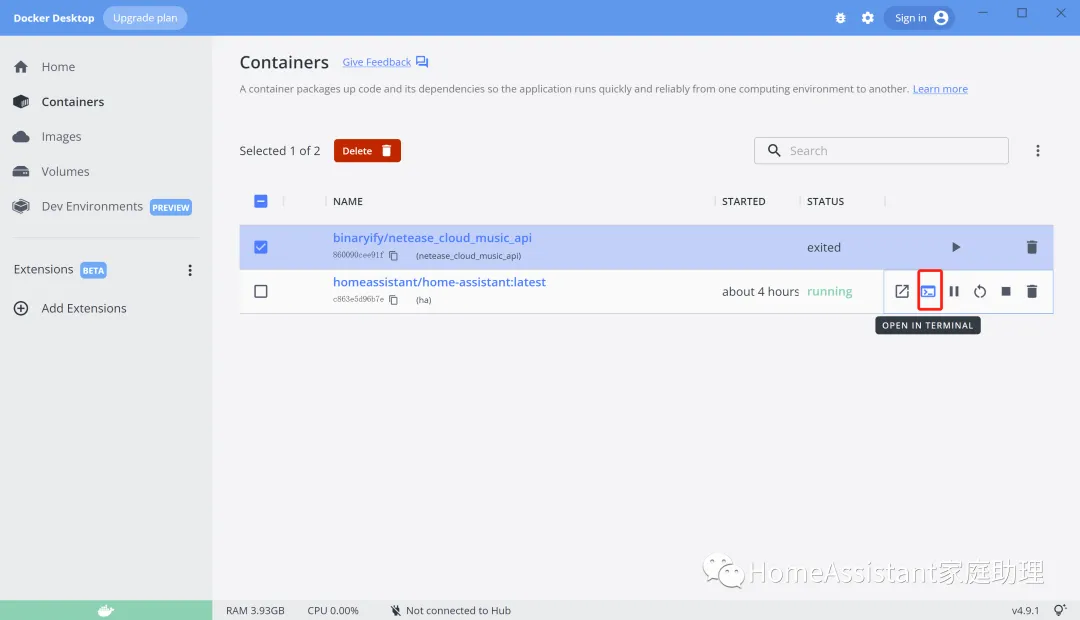The image size is (1080, 620).
Task: Open home-assistant in browser icon
Action: 902,291
